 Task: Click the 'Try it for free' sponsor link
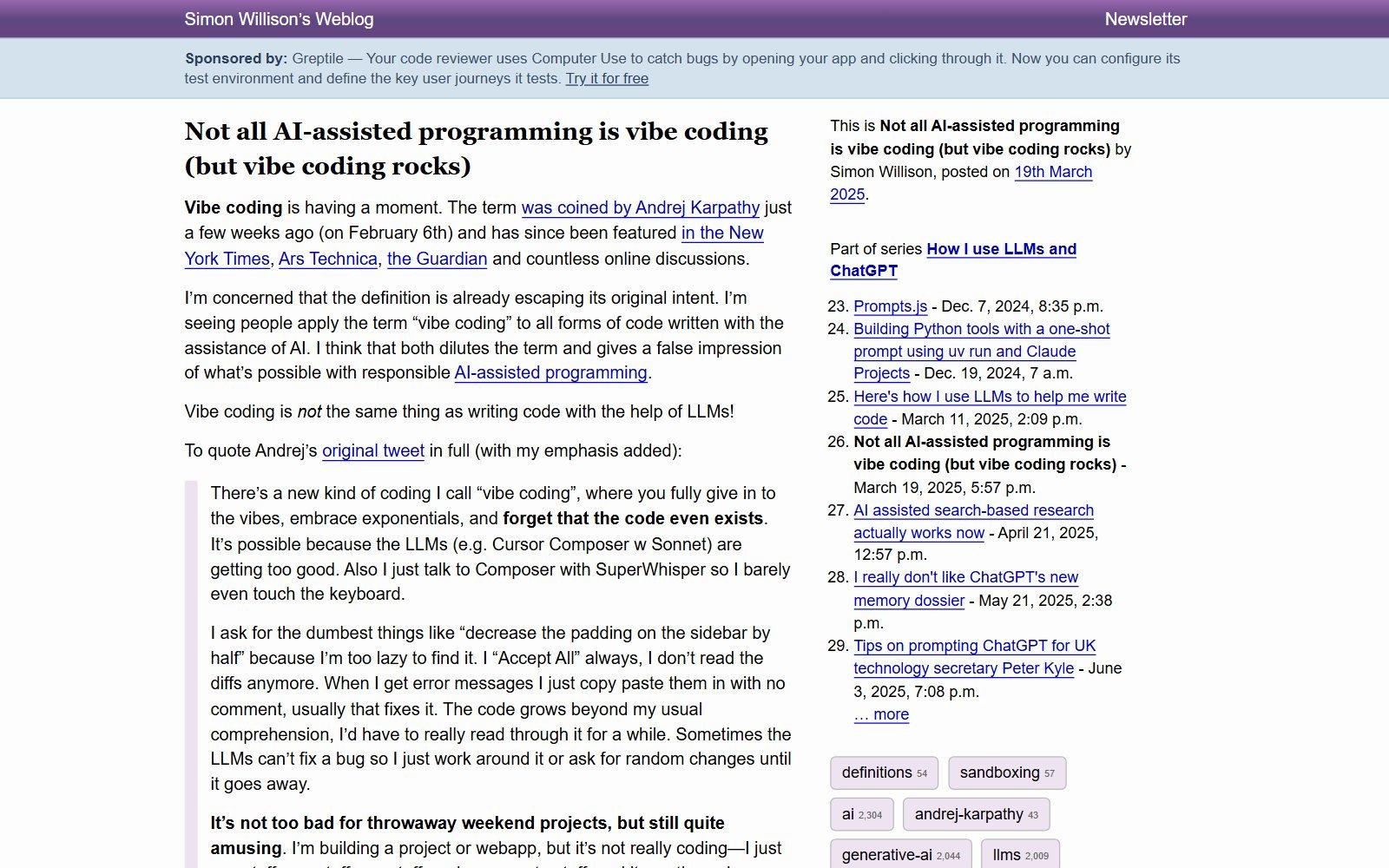click(607, 78)
